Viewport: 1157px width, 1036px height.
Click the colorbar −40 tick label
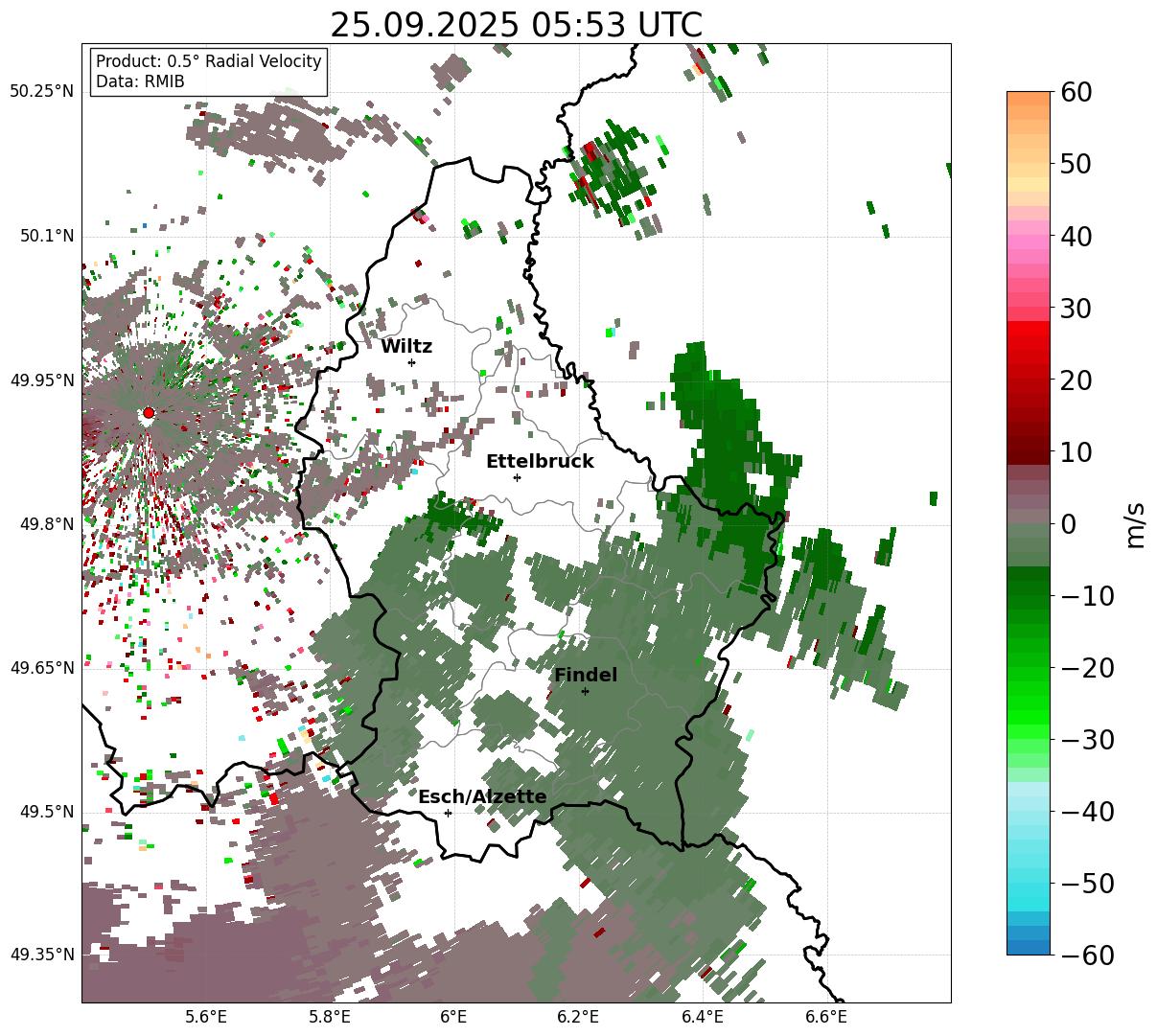click(1086, 812)
